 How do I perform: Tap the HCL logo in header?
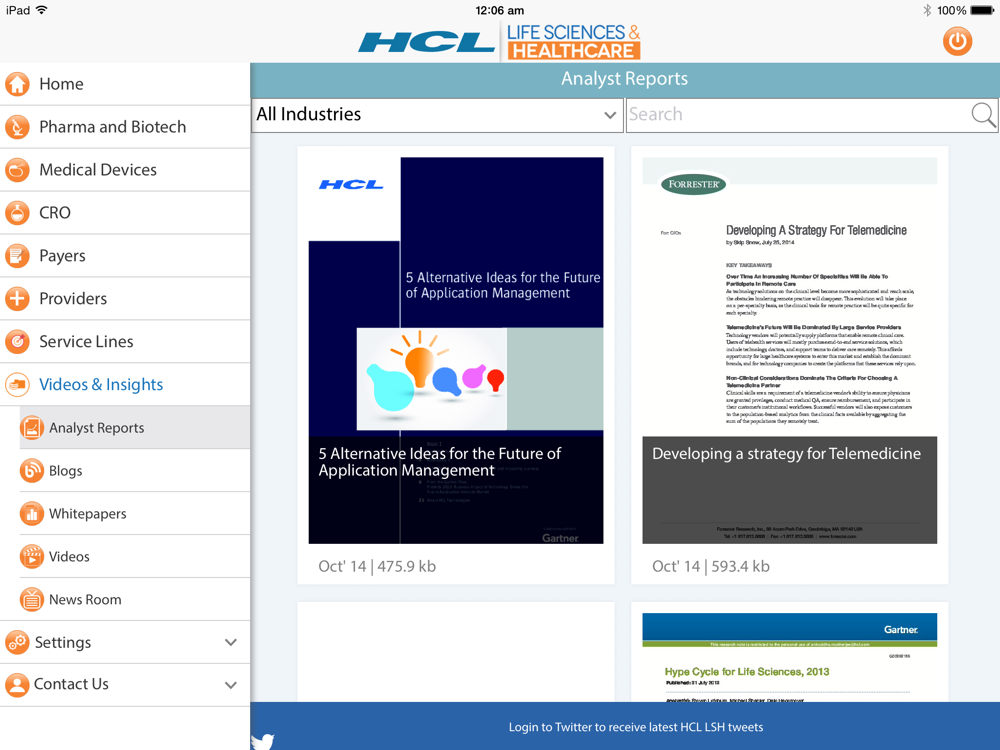pyautogui.click(x=426, y=42)
